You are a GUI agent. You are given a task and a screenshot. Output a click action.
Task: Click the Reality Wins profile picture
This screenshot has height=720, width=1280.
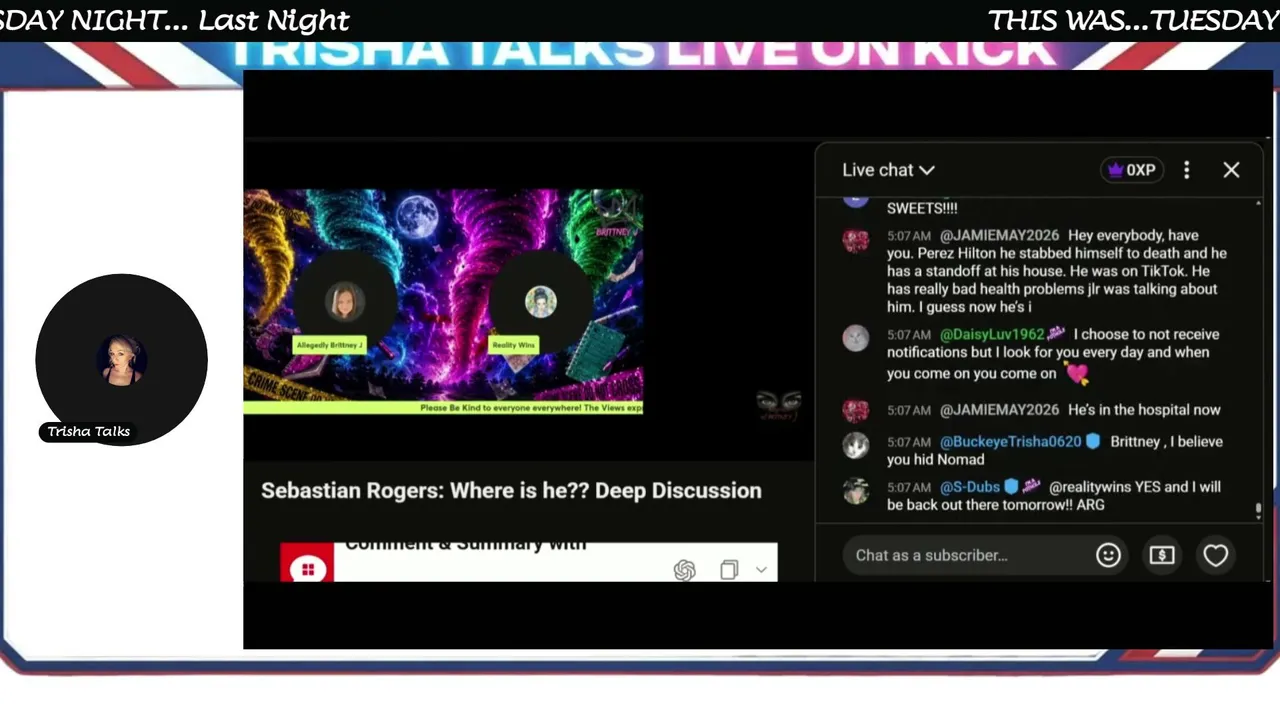click(540, 302)
